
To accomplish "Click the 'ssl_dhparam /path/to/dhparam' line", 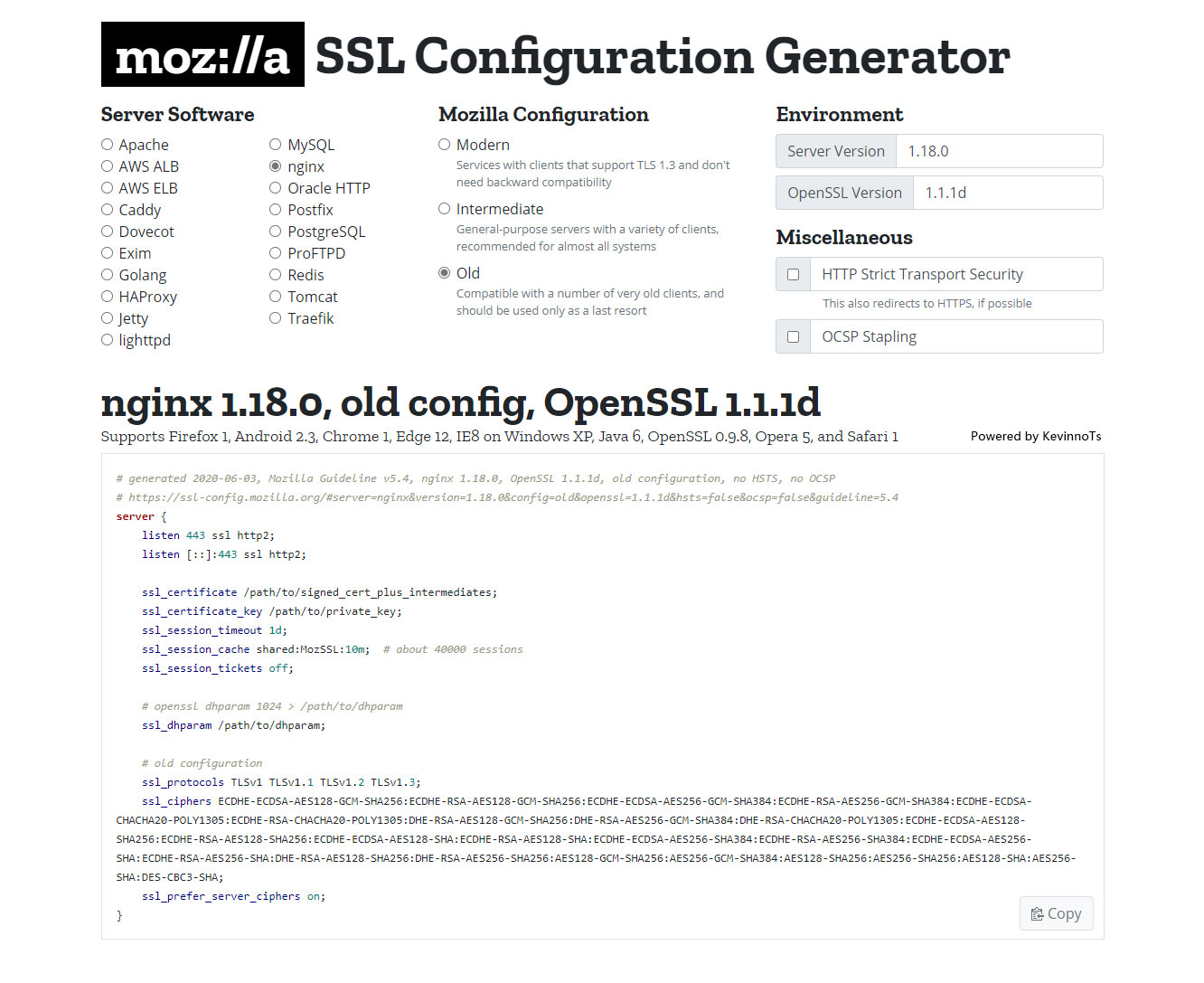I will 233,725.
